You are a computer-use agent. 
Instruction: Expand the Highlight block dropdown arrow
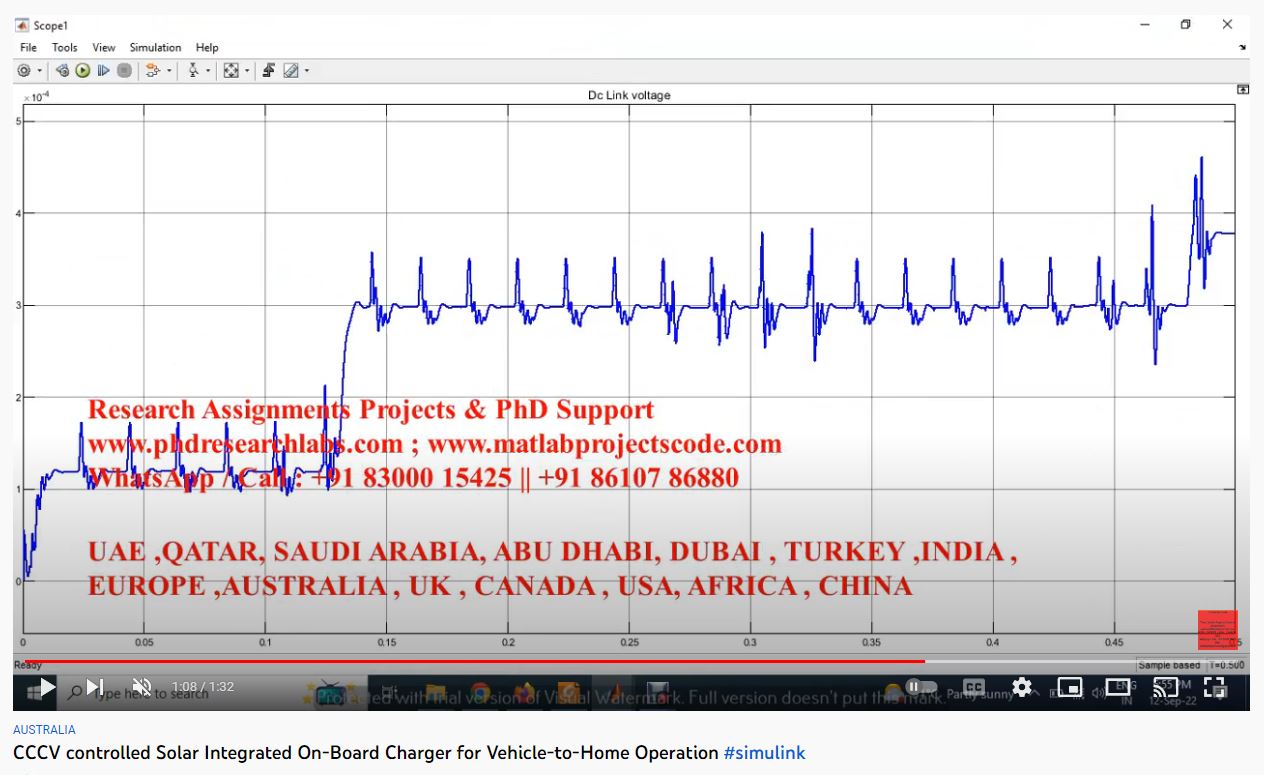click(x=169, y=71)
